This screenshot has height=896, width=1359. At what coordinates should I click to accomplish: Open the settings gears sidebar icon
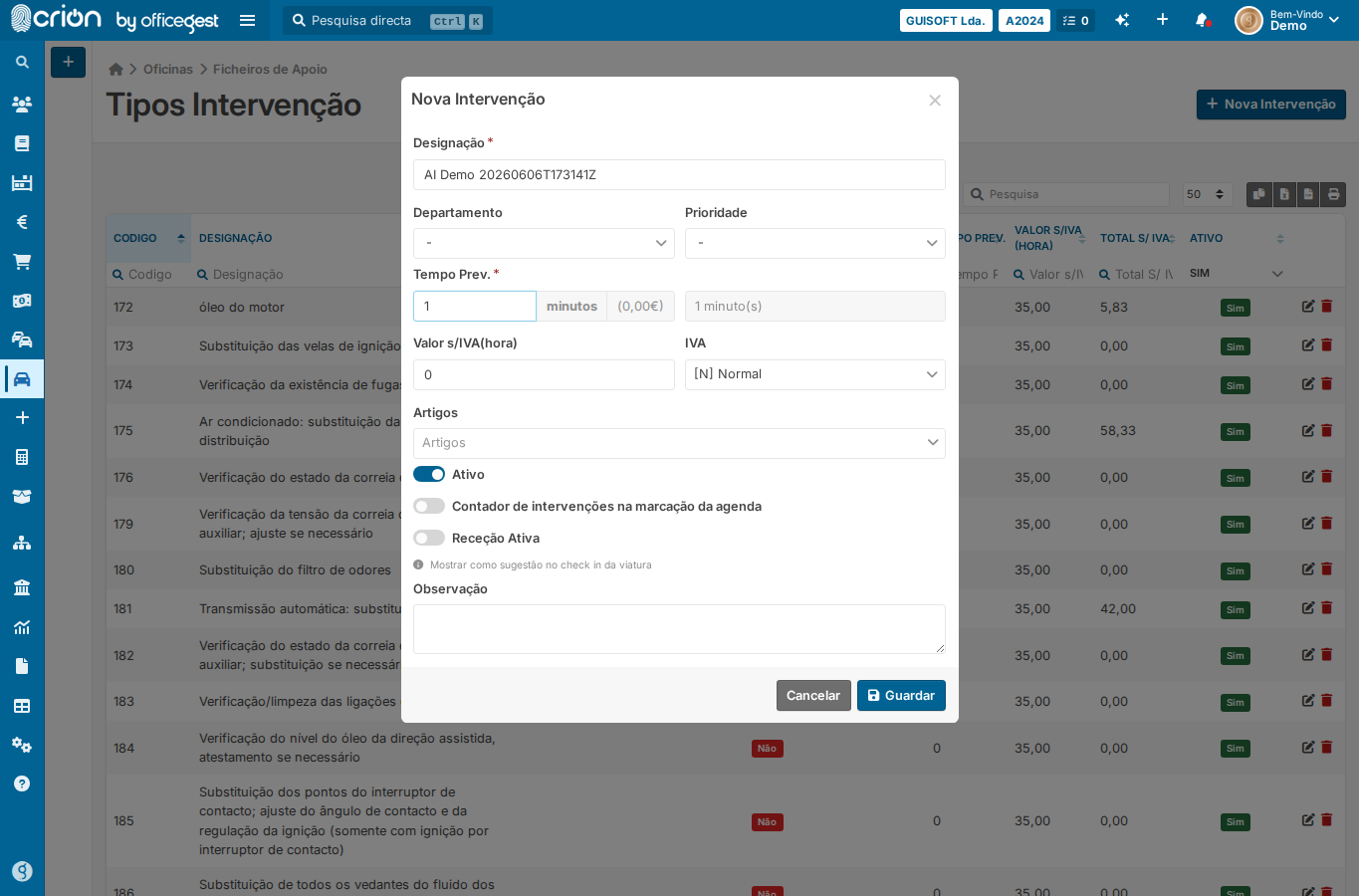(22, 745)
